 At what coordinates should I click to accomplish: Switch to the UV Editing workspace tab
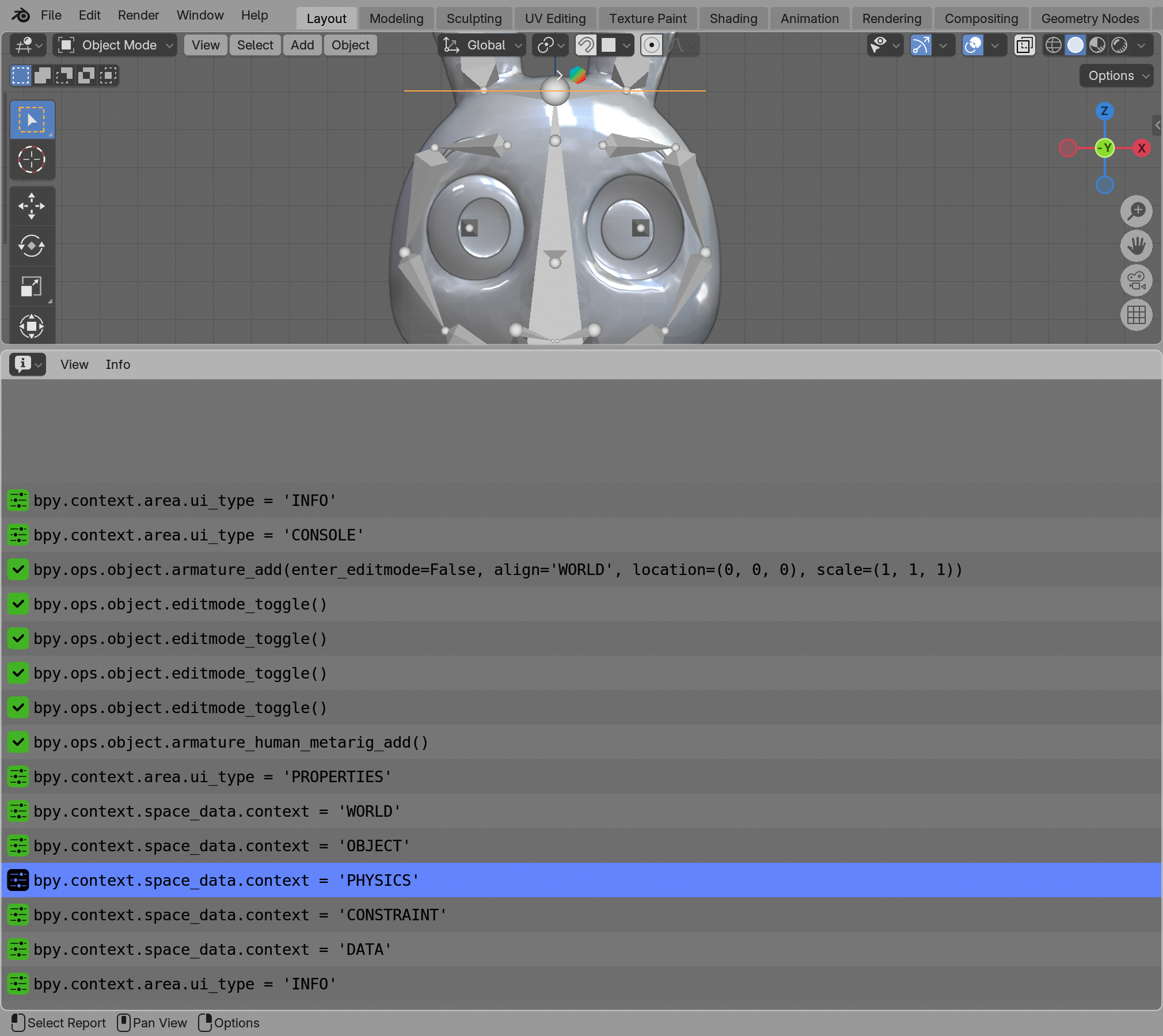point(555,18)
